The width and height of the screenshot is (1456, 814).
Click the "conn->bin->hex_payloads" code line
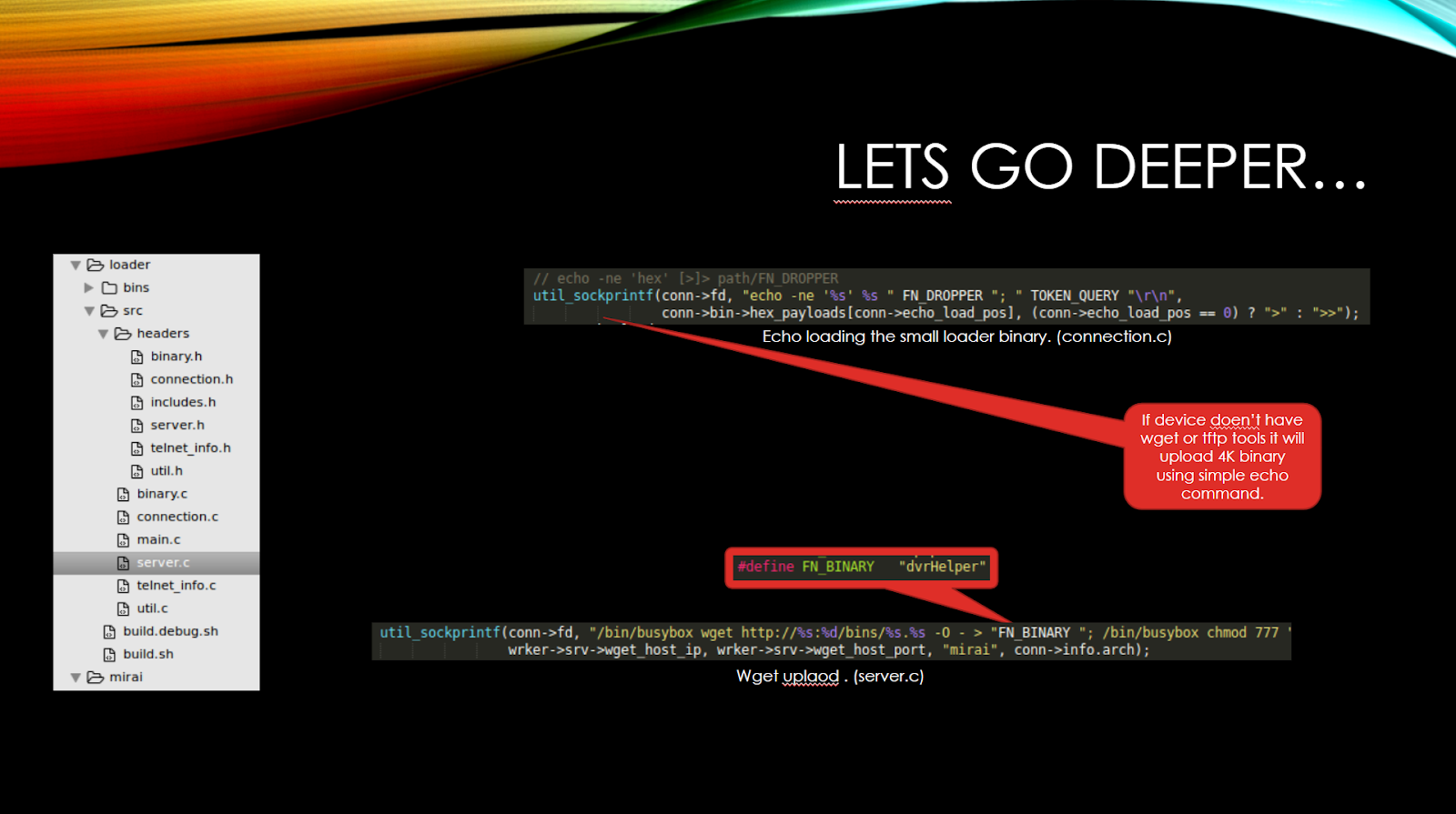(1010, 313)
